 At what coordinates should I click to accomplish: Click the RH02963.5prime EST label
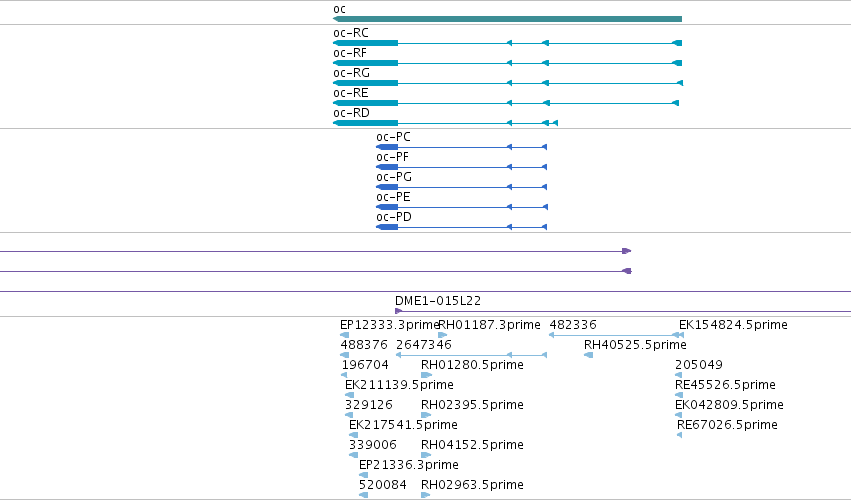click(472, 485)
